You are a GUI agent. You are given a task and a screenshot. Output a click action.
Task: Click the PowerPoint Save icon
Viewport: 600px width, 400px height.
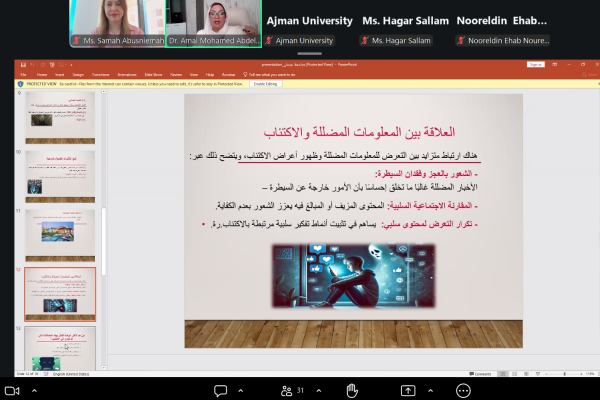pyautogui.click(x=23, y=65)
